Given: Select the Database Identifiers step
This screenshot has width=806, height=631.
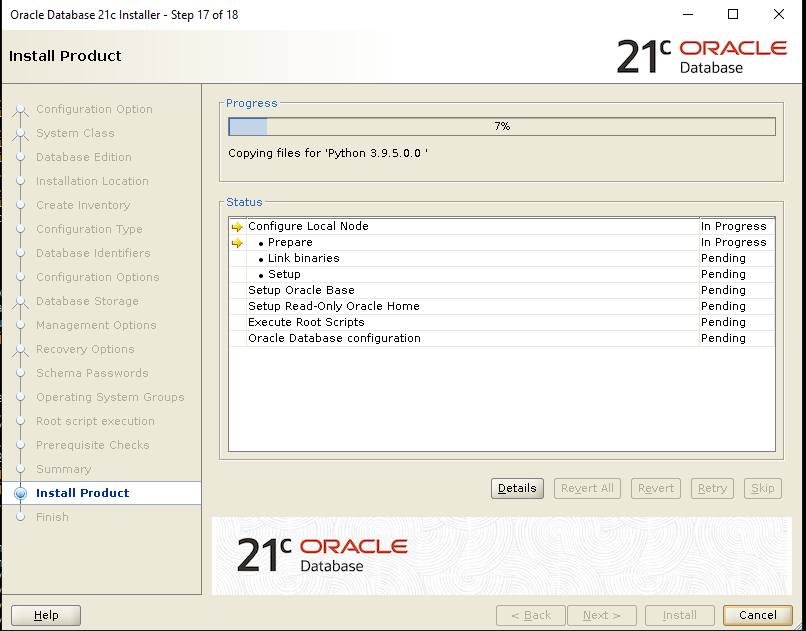Looking at the screenshot, I should (93, 253).
